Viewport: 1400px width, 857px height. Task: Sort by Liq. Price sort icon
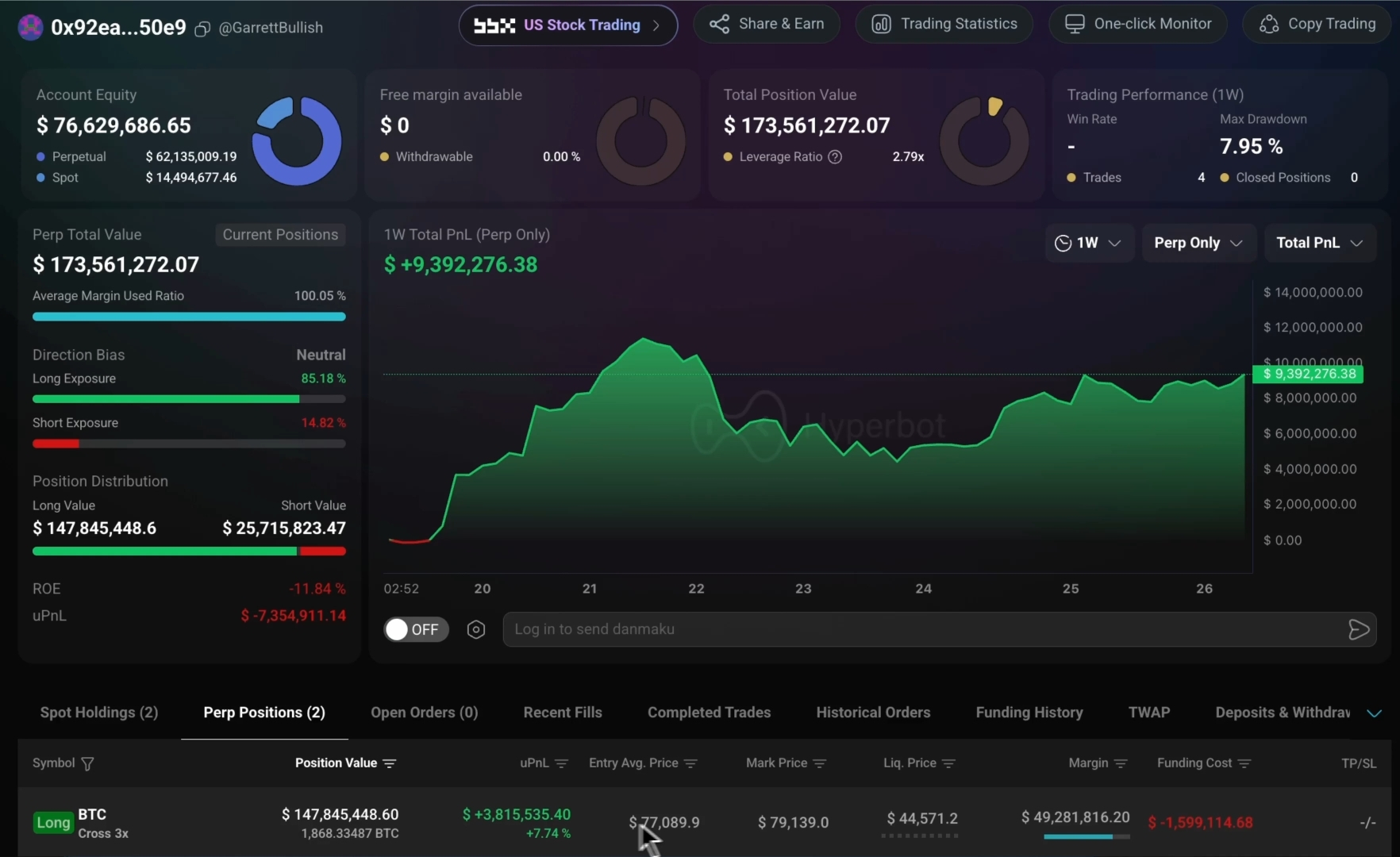pos(948,763)
